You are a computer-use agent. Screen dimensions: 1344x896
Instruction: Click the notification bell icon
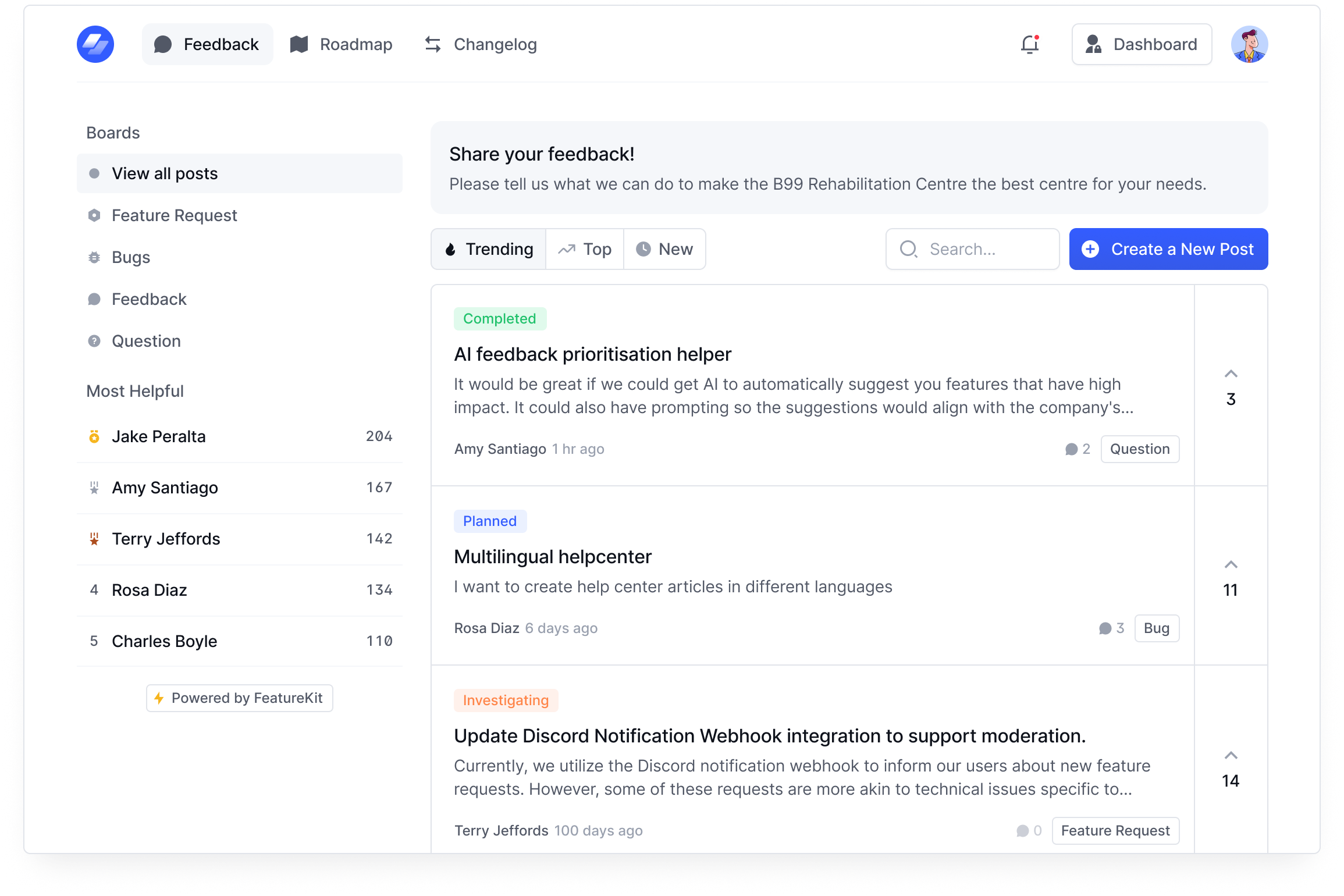(1029, 44)
